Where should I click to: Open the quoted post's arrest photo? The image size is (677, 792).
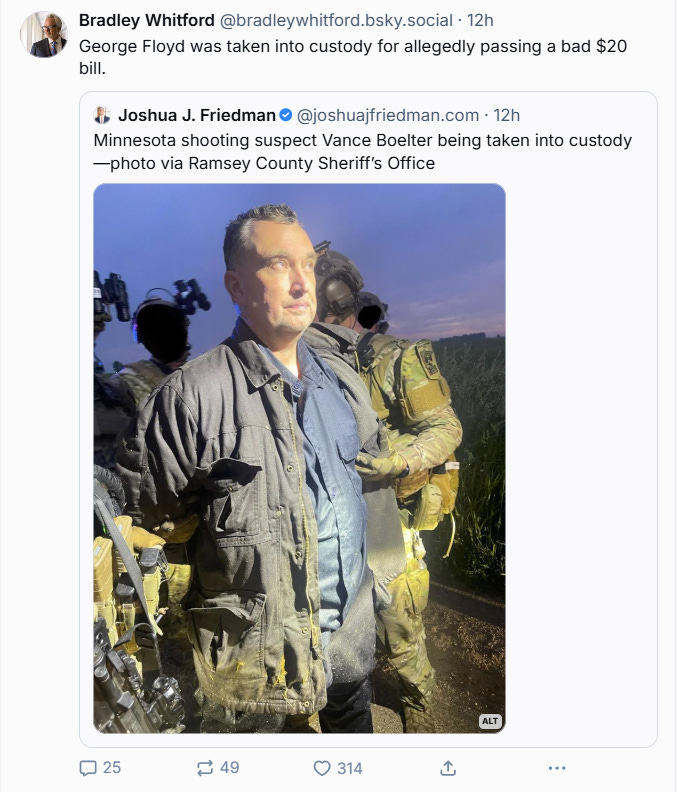(x=300, y=458)
